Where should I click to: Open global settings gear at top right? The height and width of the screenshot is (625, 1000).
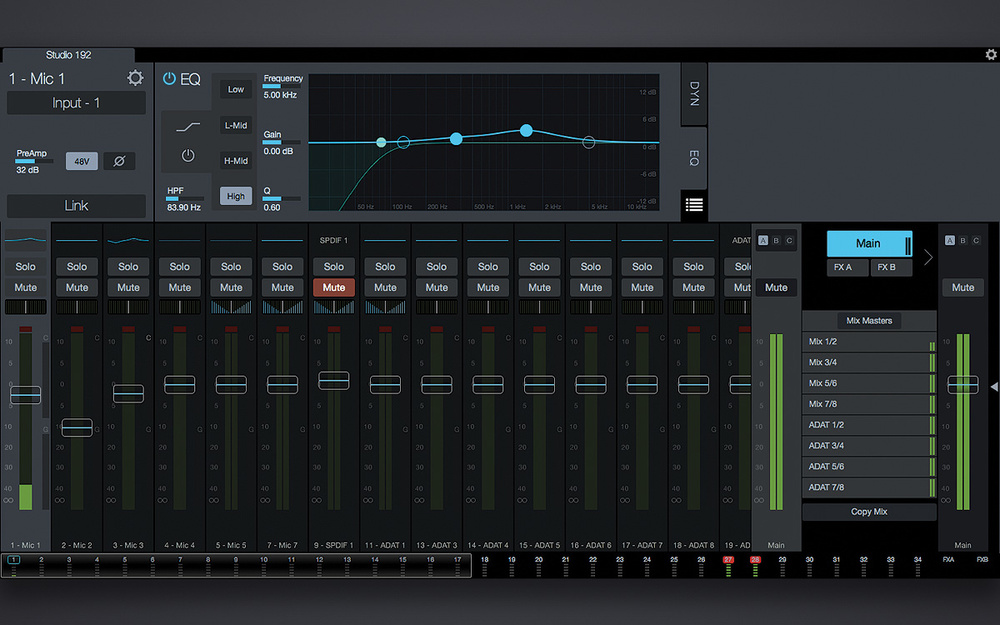(990, 55)
